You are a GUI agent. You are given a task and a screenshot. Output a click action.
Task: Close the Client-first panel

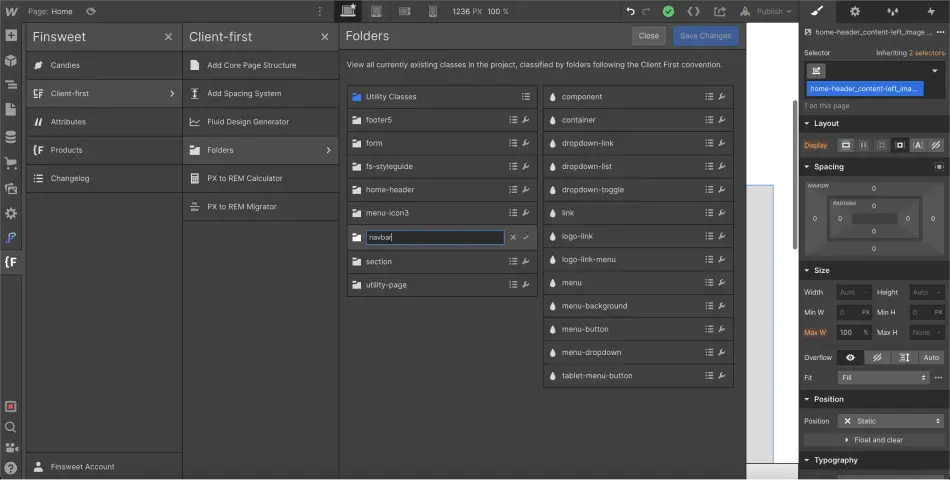(x=325, y=37)
